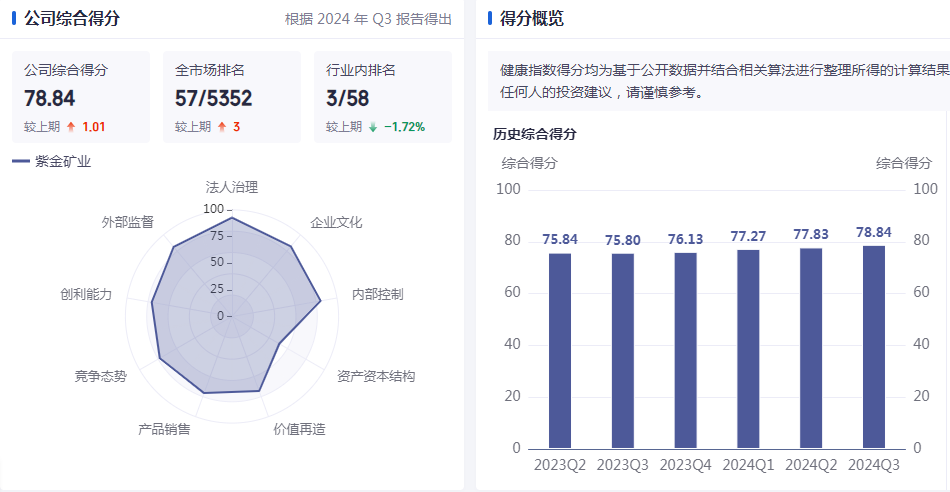
Task: Click the 资产资本结构 radar axis label
Action: tap(376, 376)
